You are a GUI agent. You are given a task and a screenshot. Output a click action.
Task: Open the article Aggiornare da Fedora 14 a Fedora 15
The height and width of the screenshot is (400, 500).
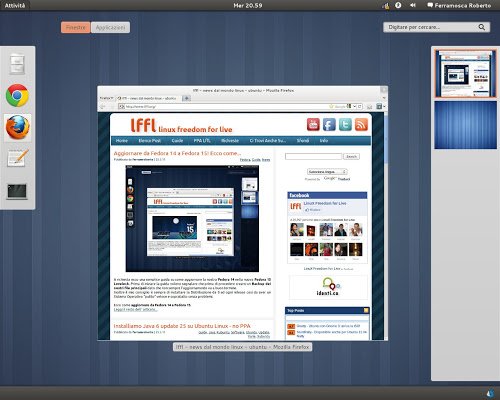[177, 153]
